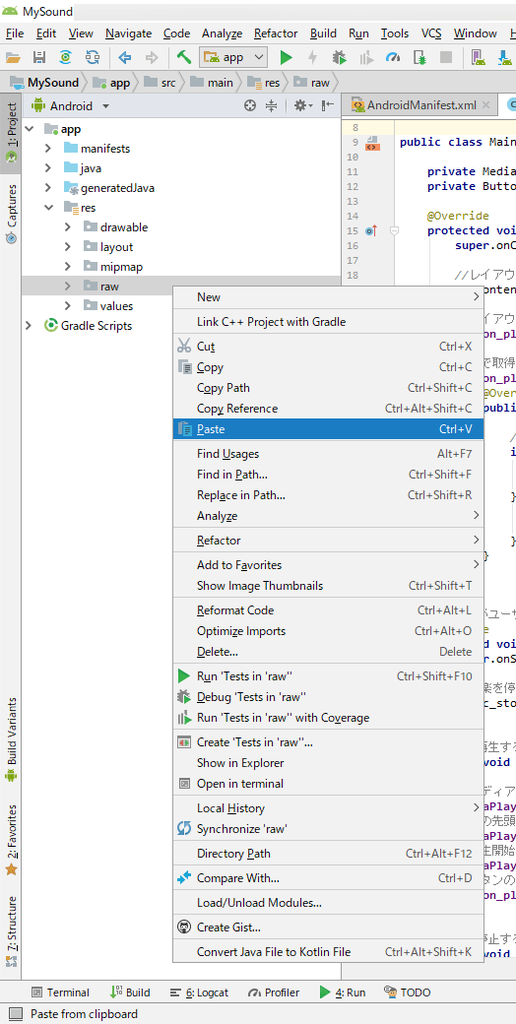Open the Logcat tool window button
The image size is (516, 1024).
tap(199, 993)
